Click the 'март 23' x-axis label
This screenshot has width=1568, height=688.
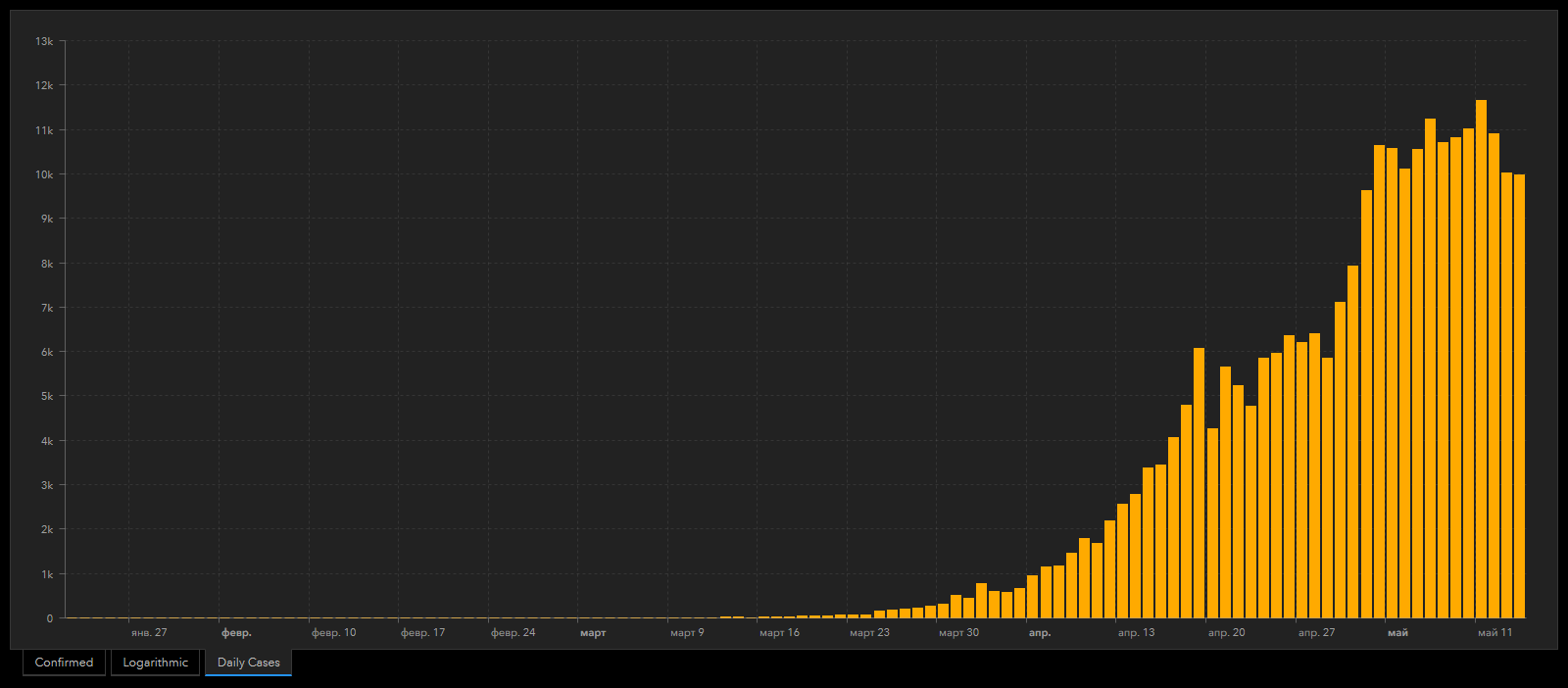[869, 633]
